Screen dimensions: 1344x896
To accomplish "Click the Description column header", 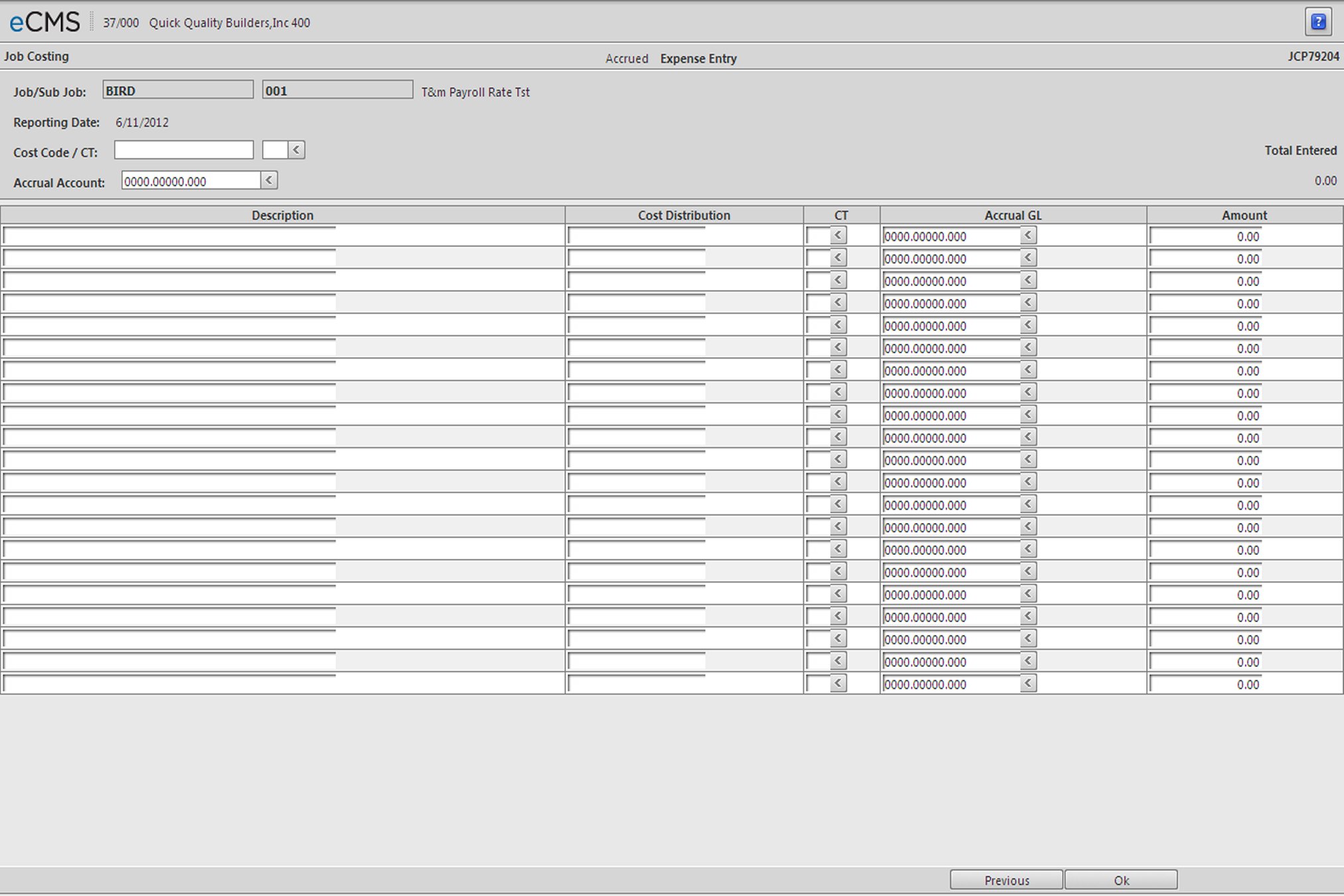I will [x=283, y=215].
